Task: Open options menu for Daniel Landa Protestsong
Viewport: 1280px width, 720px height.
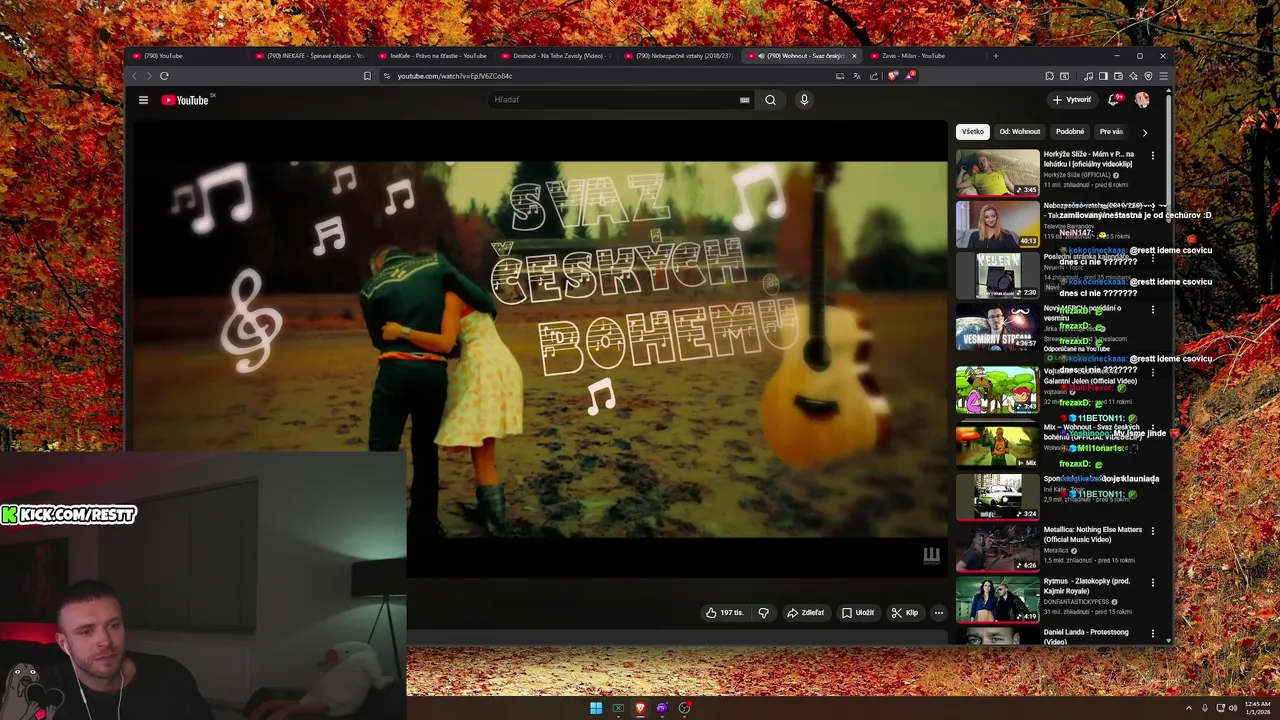Action: tap(1153, 634)
